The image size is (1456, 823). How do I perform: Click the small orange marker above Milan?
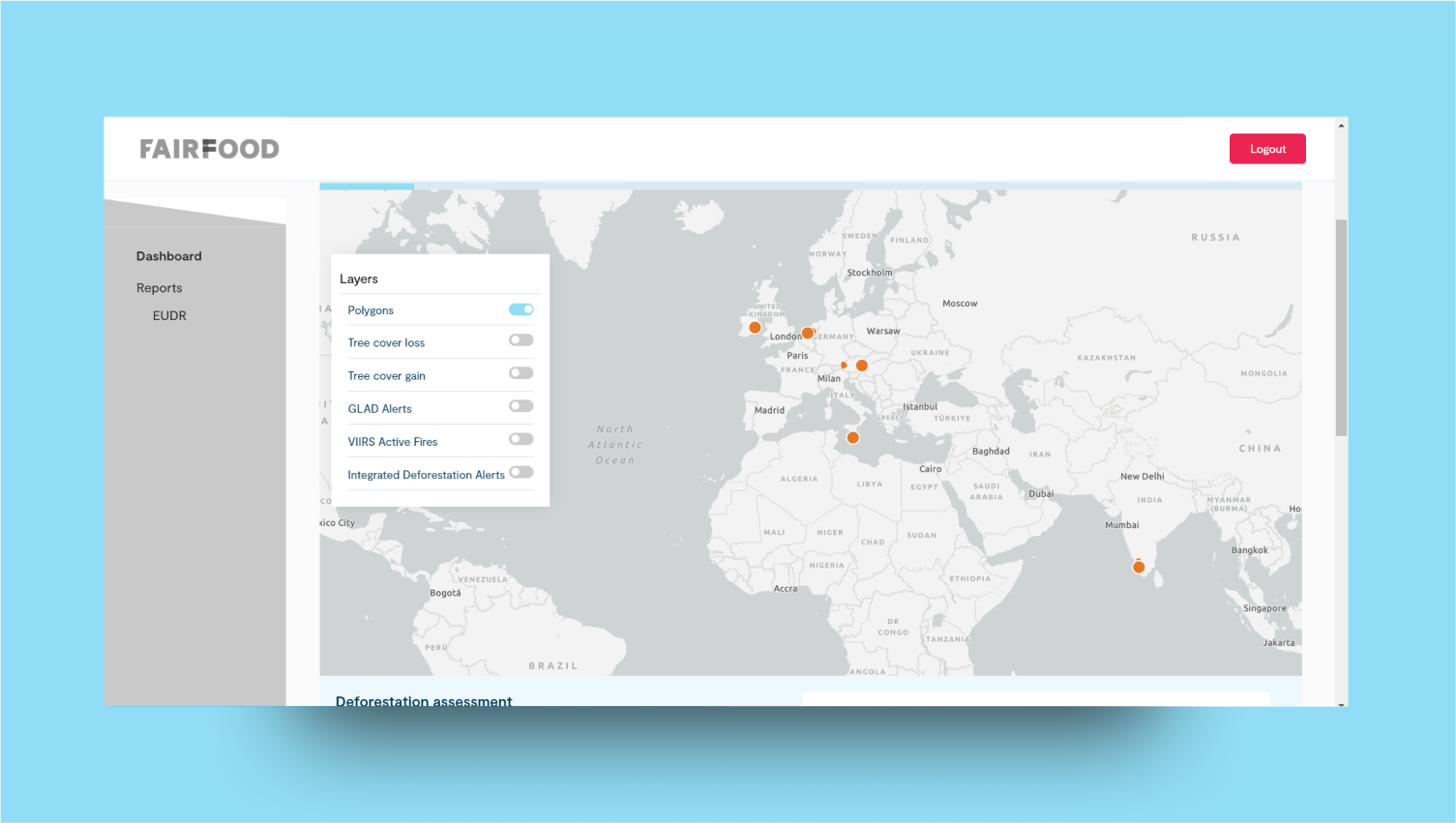coord(844,366)
